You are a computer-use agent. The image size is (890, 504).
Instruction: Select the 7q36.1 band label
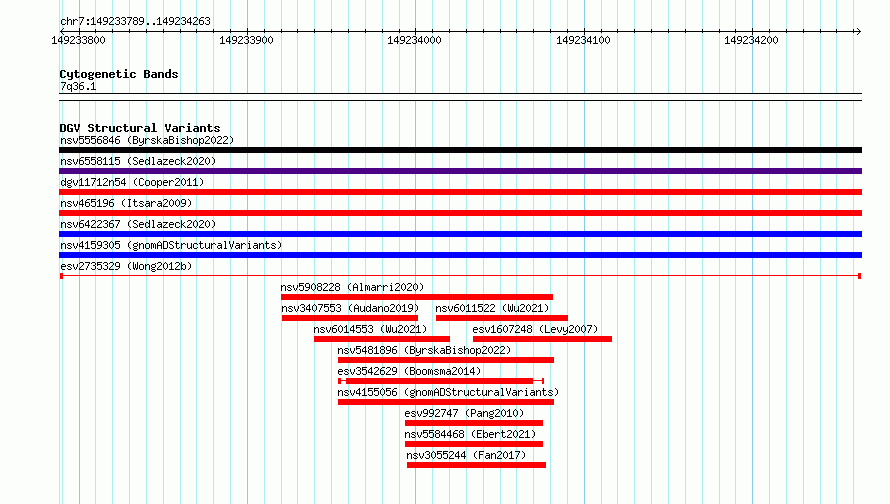tap(78, 86)
